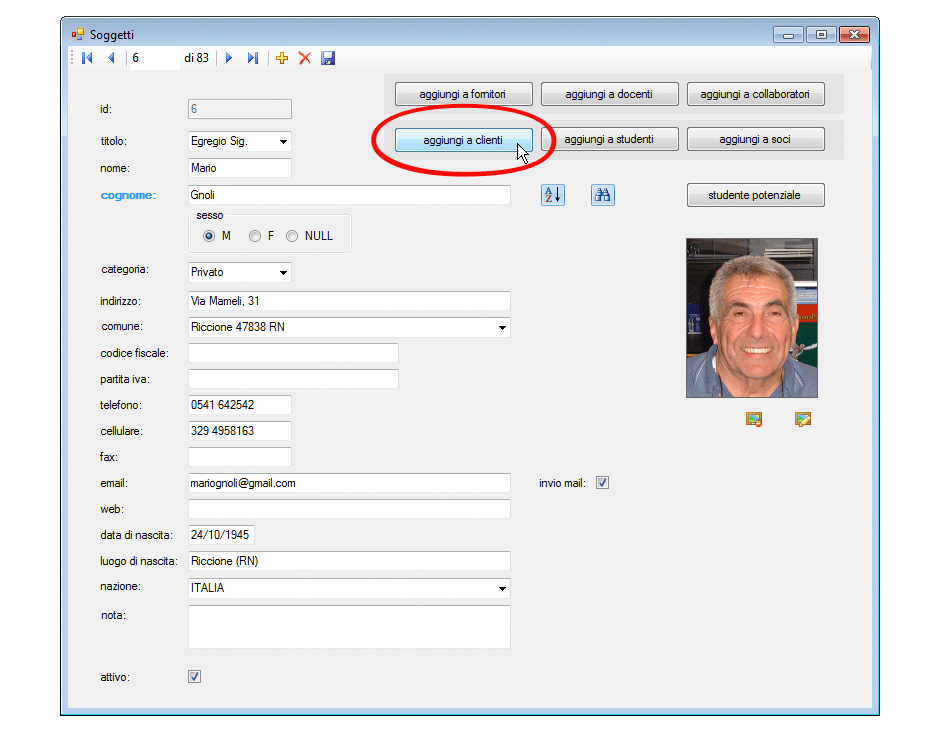Add a new record with plus icon
This screenshot has height=732, width=940.
[x=282, y=58]
